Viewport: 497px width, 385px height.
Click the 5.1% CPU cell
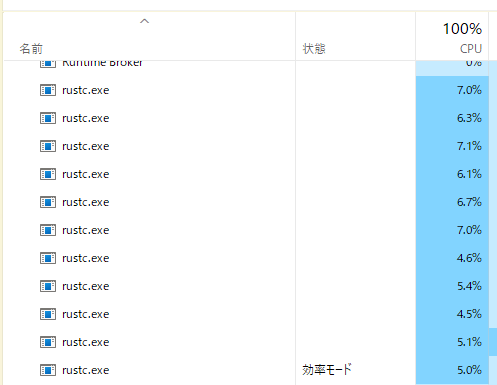coord(452,342)
